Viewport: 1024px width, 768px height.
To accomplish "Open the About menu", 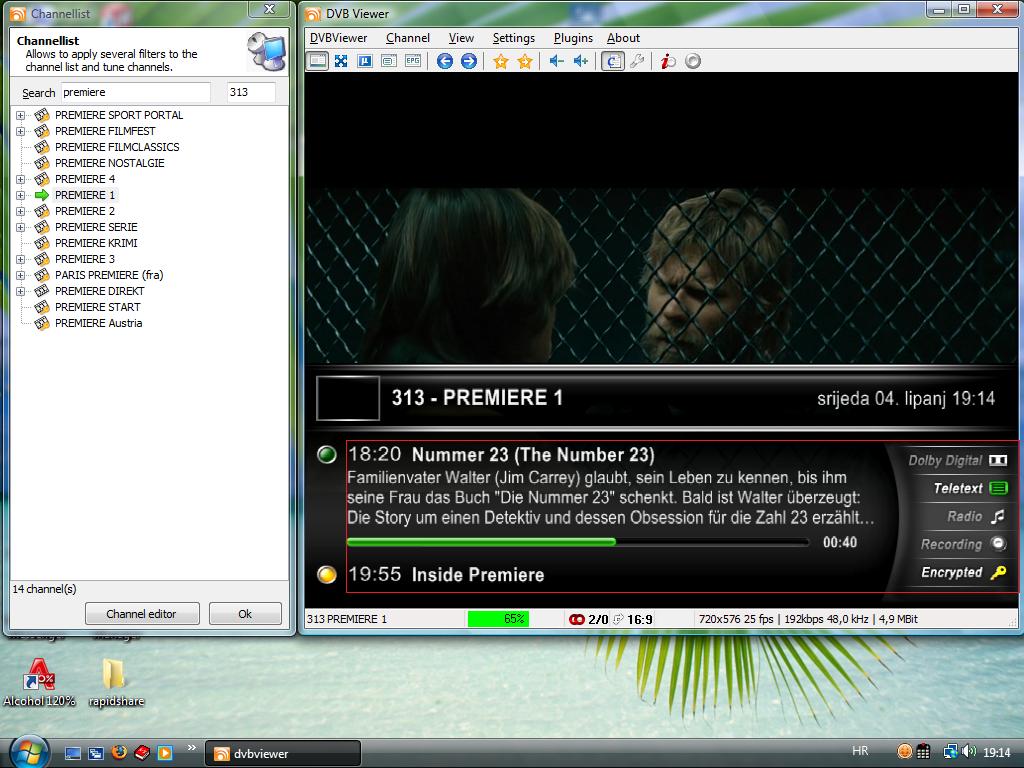I will click(623, 38).
